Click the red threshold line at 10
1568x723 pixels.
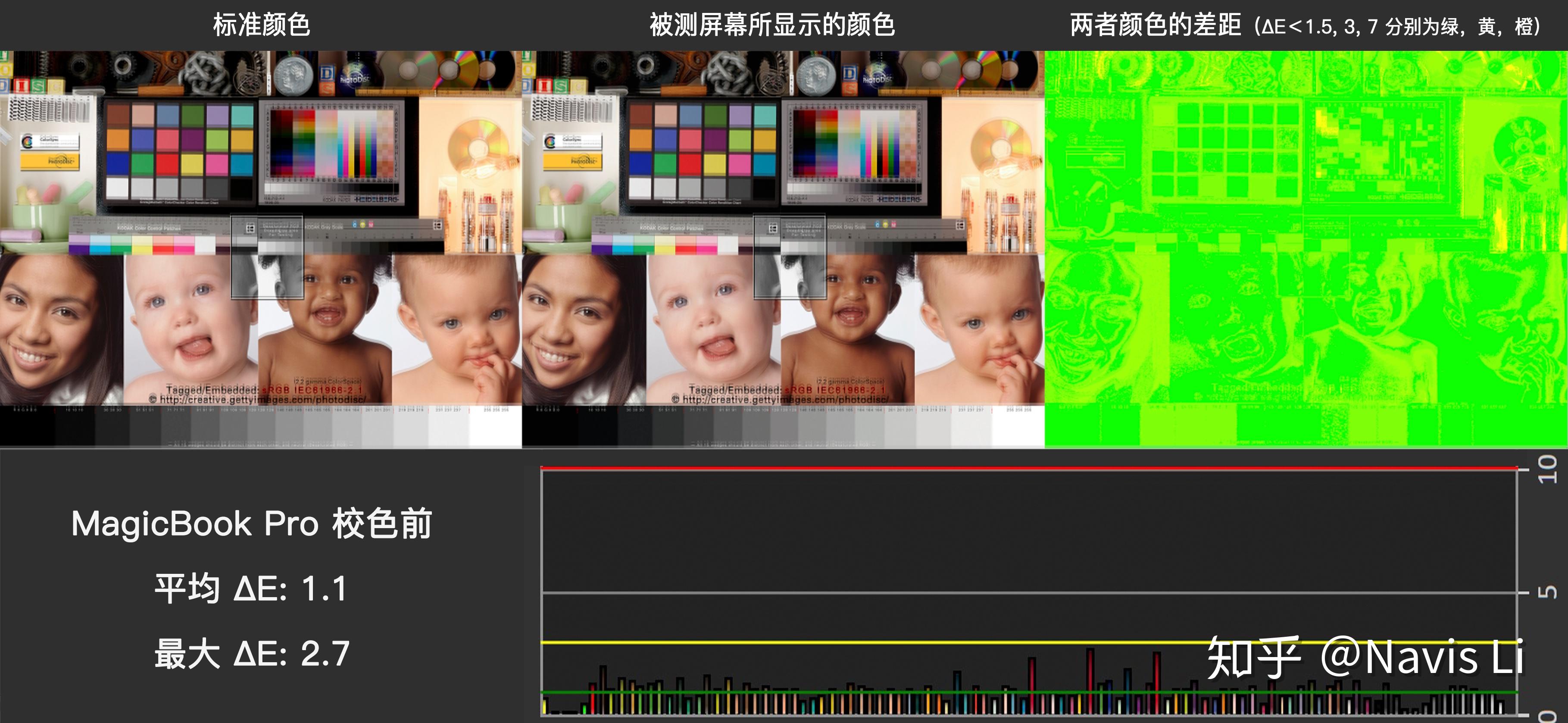pyautogui.click(x=1029, y=468)
